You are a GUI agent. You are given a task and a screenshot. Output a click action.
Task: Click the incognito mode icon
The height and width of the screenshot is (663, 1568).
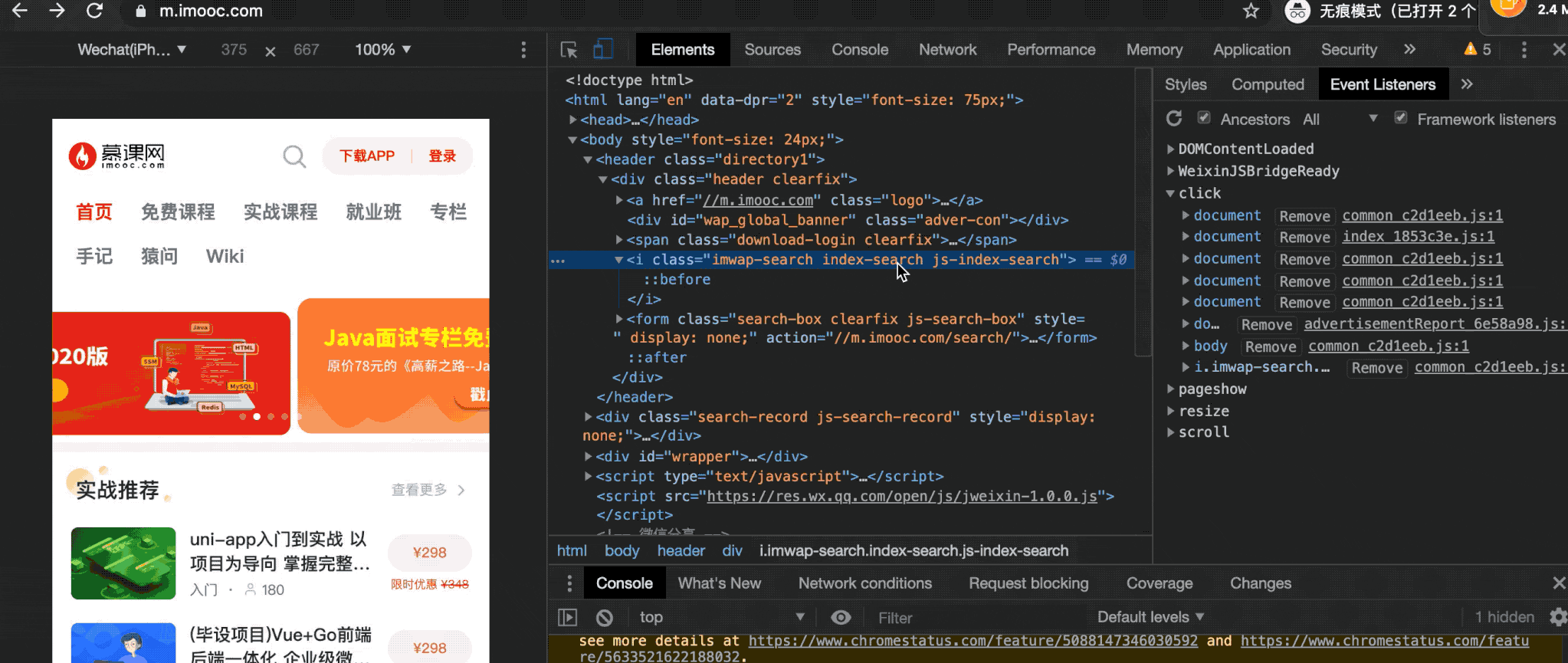[x=1297, y=11]
